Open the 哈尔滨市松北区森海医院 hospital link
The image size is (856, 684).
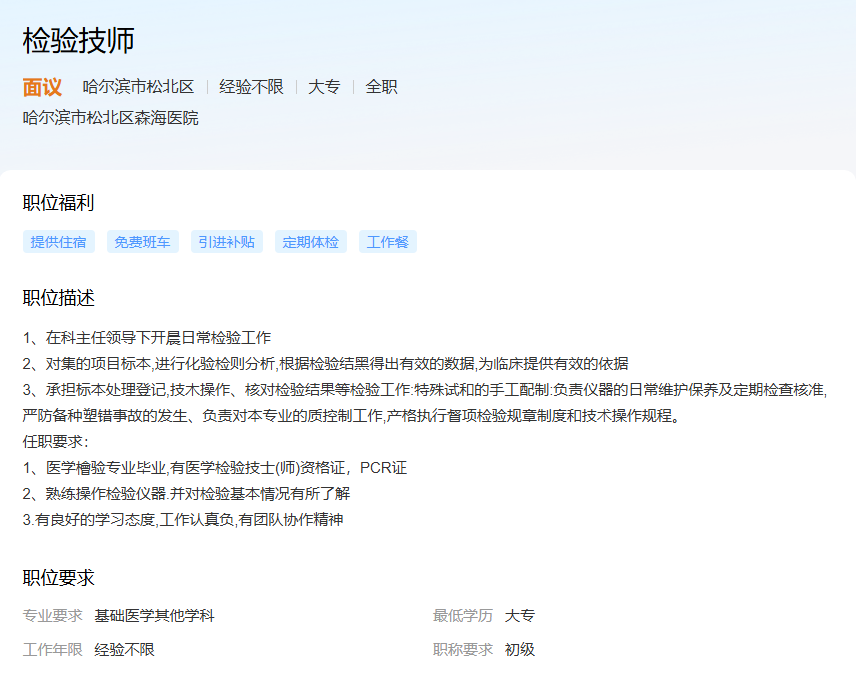click(x=110, y=118)
